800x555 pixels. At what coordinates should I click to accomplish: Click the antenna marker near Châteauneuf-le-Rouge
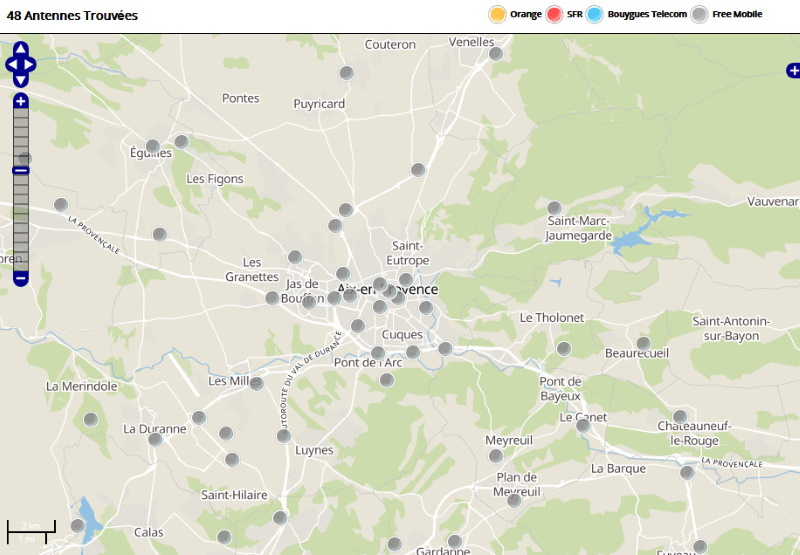coord(680,416)
